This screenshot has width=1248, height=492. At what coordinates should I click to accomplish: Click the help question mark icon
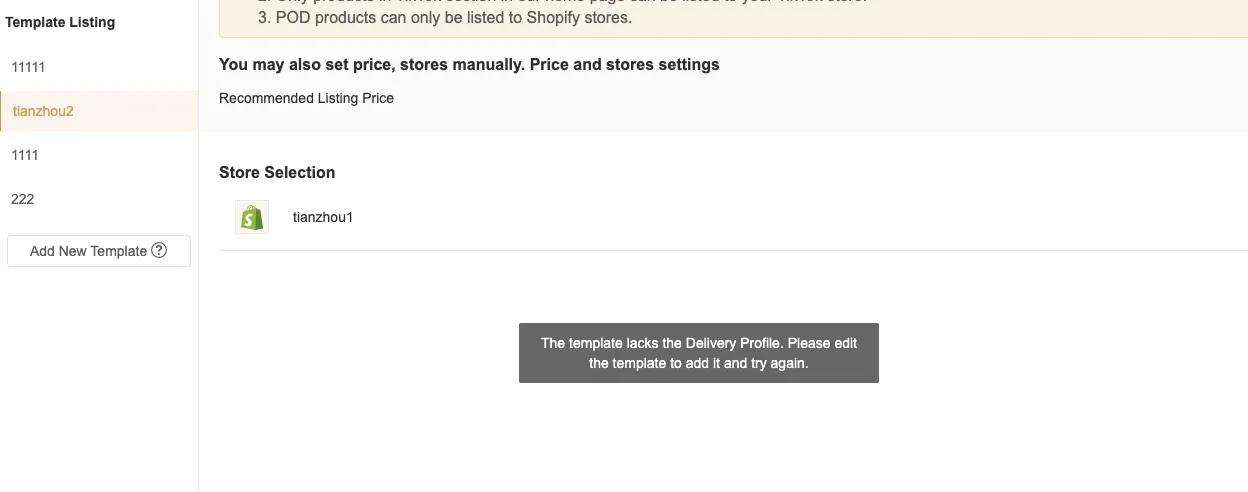pos(159,251)
